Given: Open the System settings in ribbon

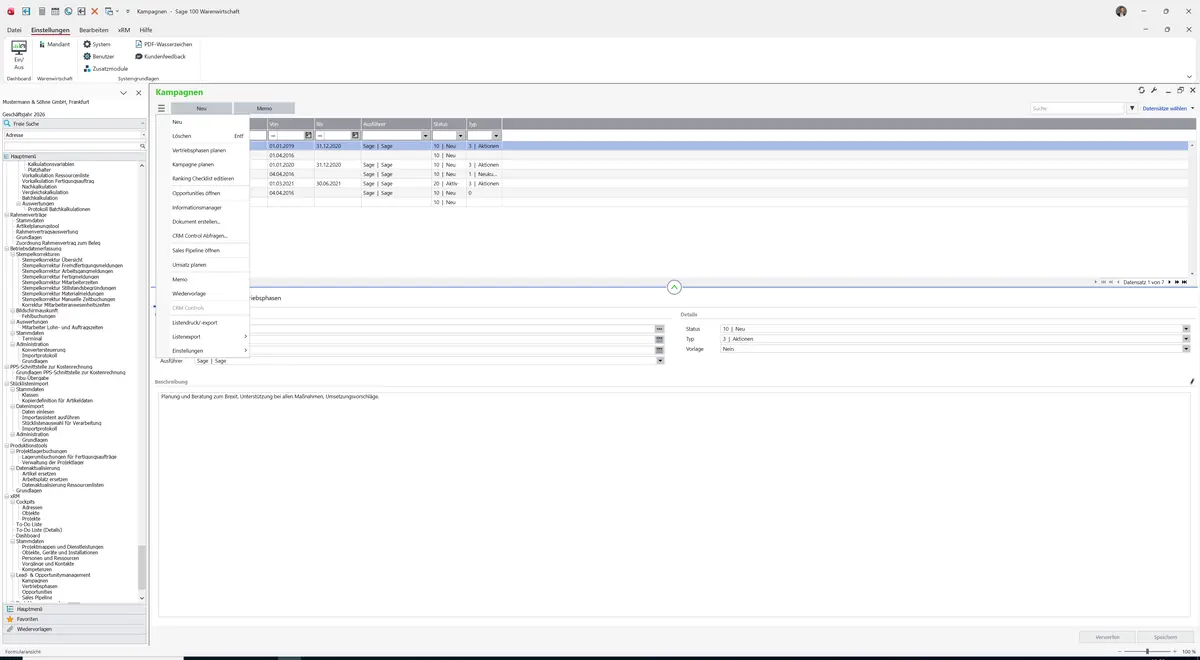Looking at the screenshot, I should coord(97,45).
